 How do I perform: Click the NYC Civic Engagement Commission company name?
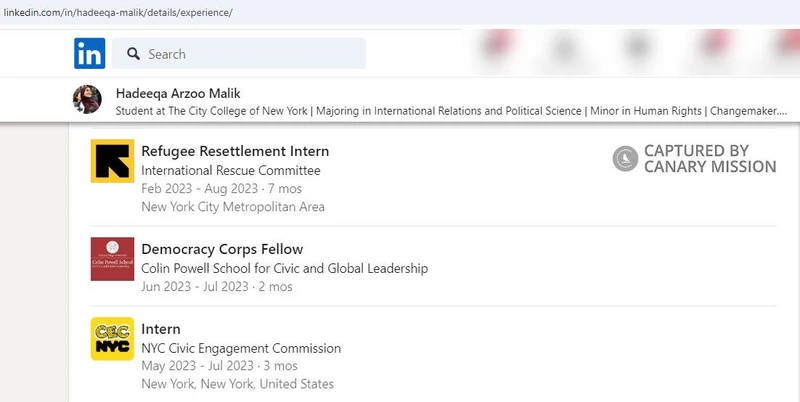click(x=241, y=348)
